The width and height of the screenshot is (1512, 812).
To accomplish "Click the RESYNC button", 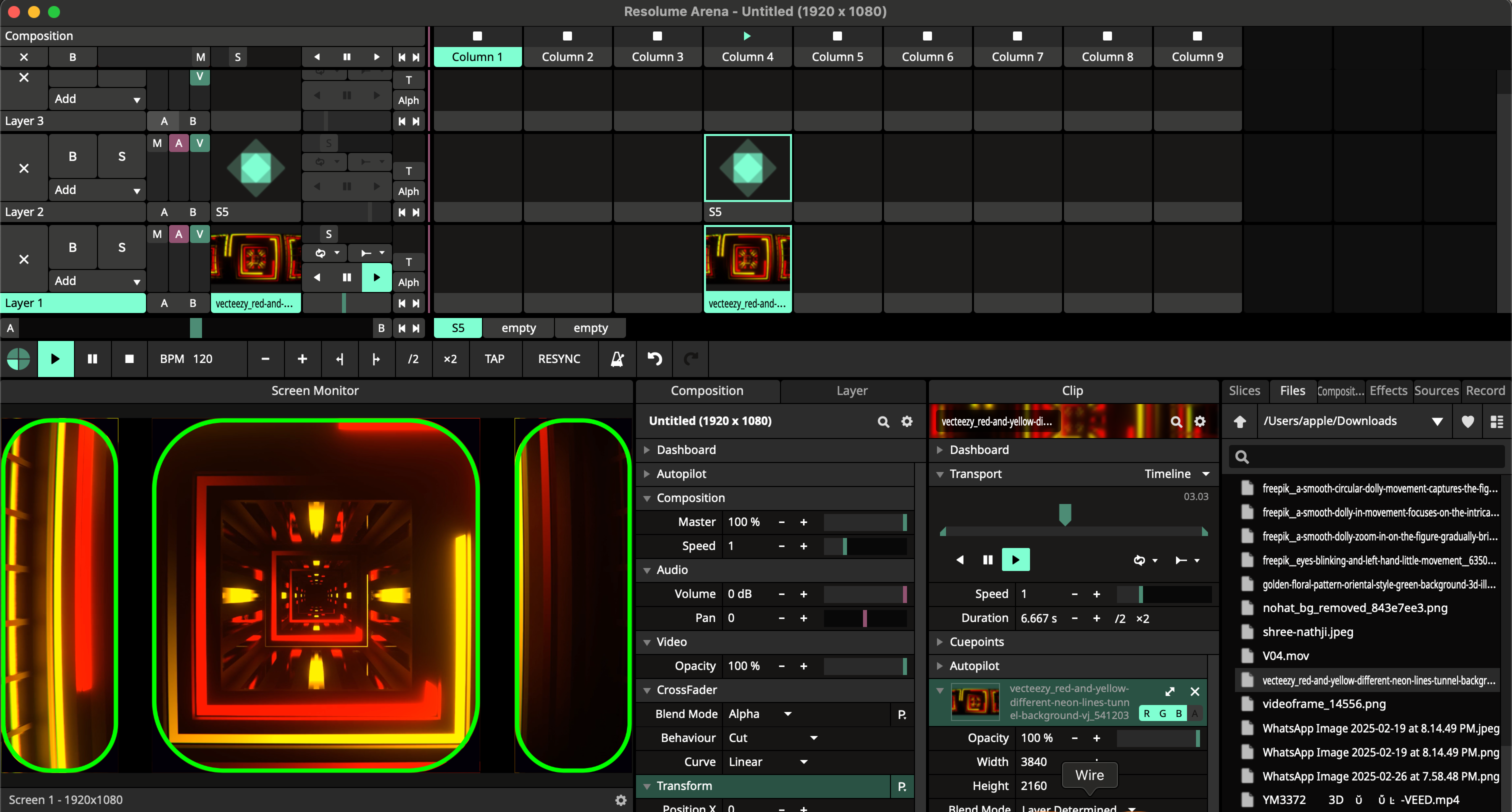I will pyautogui.click(x=559, y=358).
